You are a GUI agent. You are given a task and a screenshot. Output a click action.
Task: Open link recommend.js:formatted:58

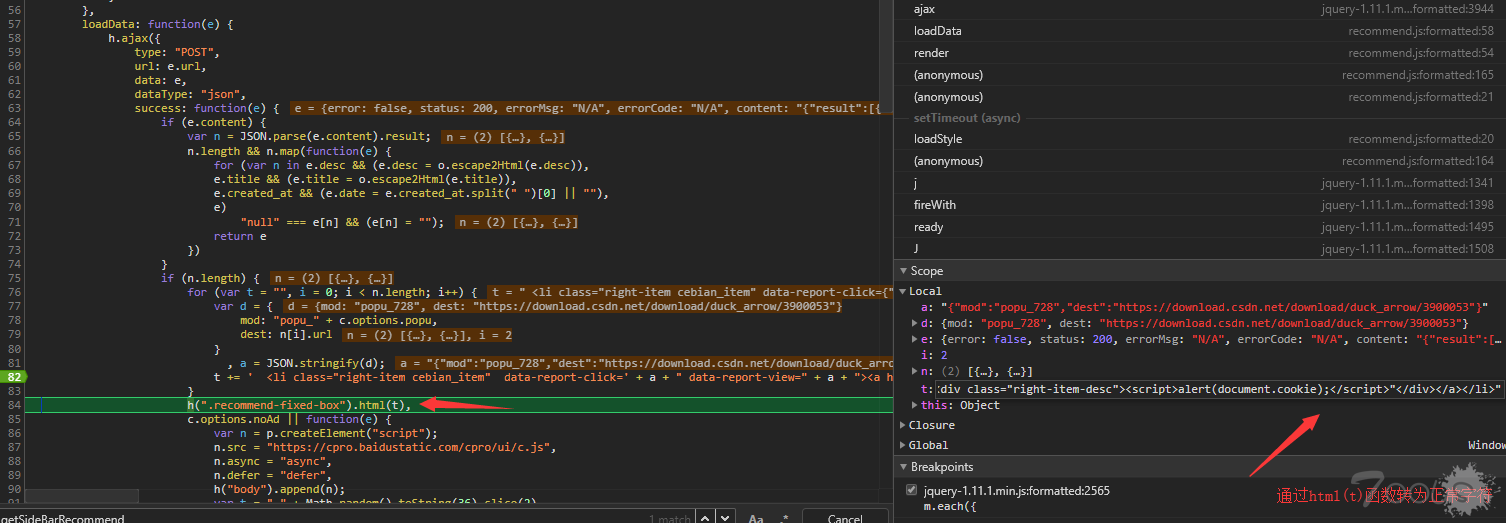click(x=1421, y=31)
